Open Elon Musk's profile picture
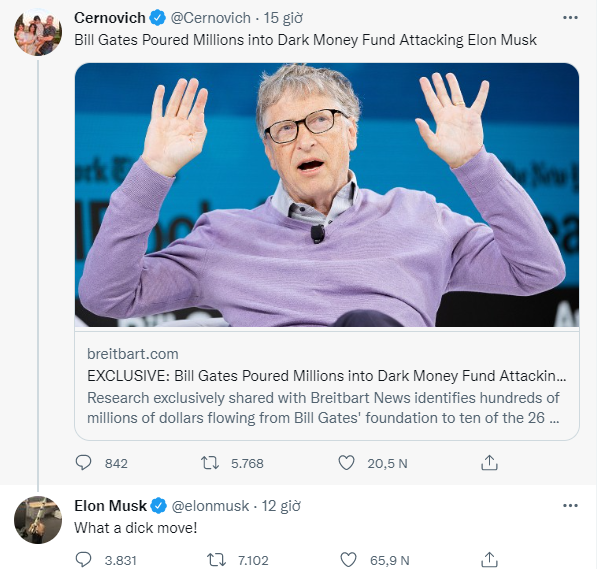 tap(38, 520)
